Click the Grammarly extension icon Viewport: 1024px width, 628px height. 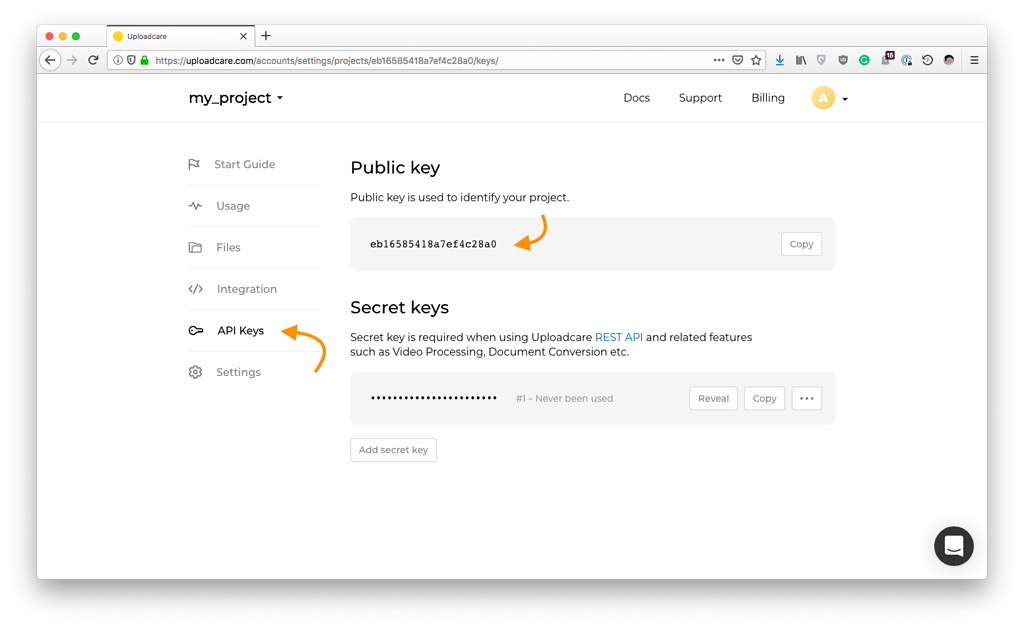click(864, 60)
